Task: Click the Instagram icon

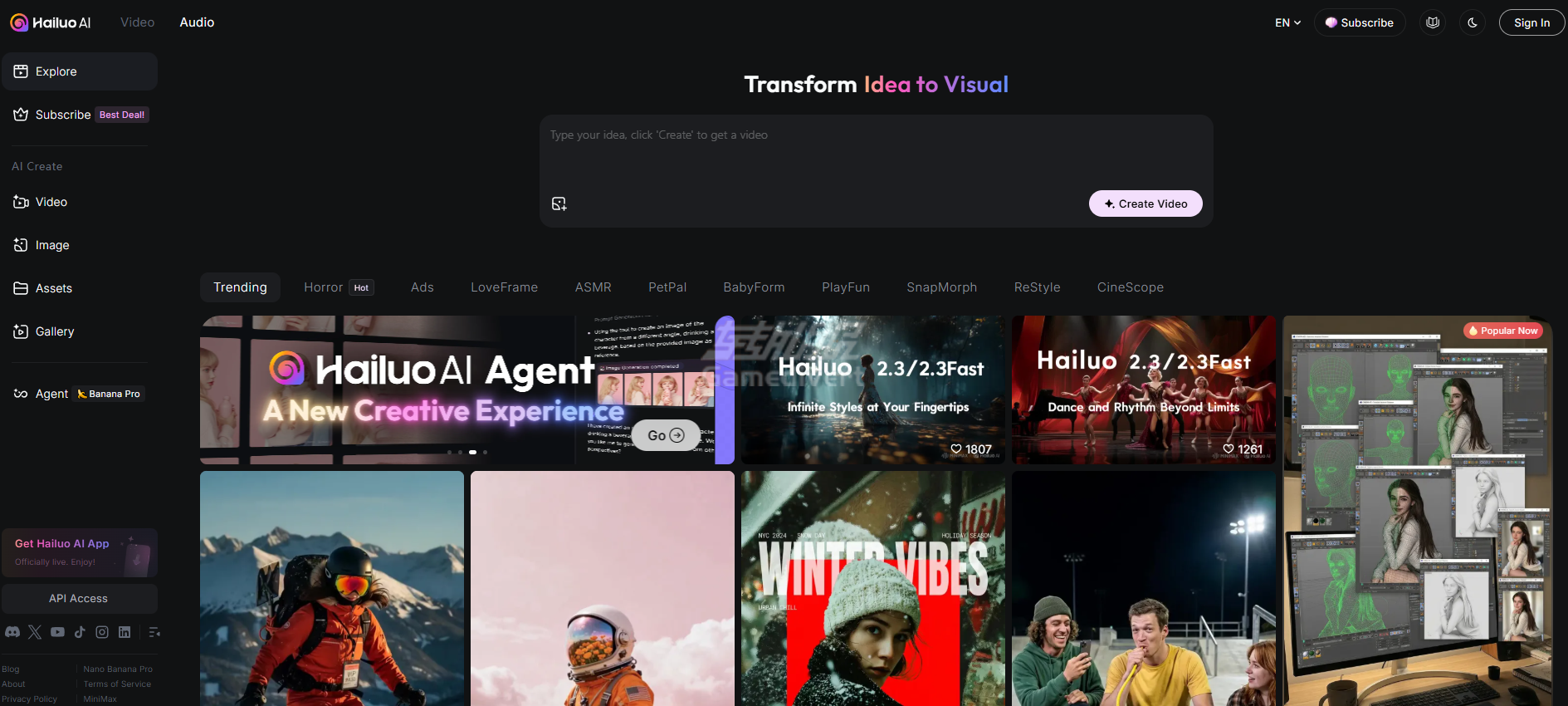Action: (x=102, y=632)
